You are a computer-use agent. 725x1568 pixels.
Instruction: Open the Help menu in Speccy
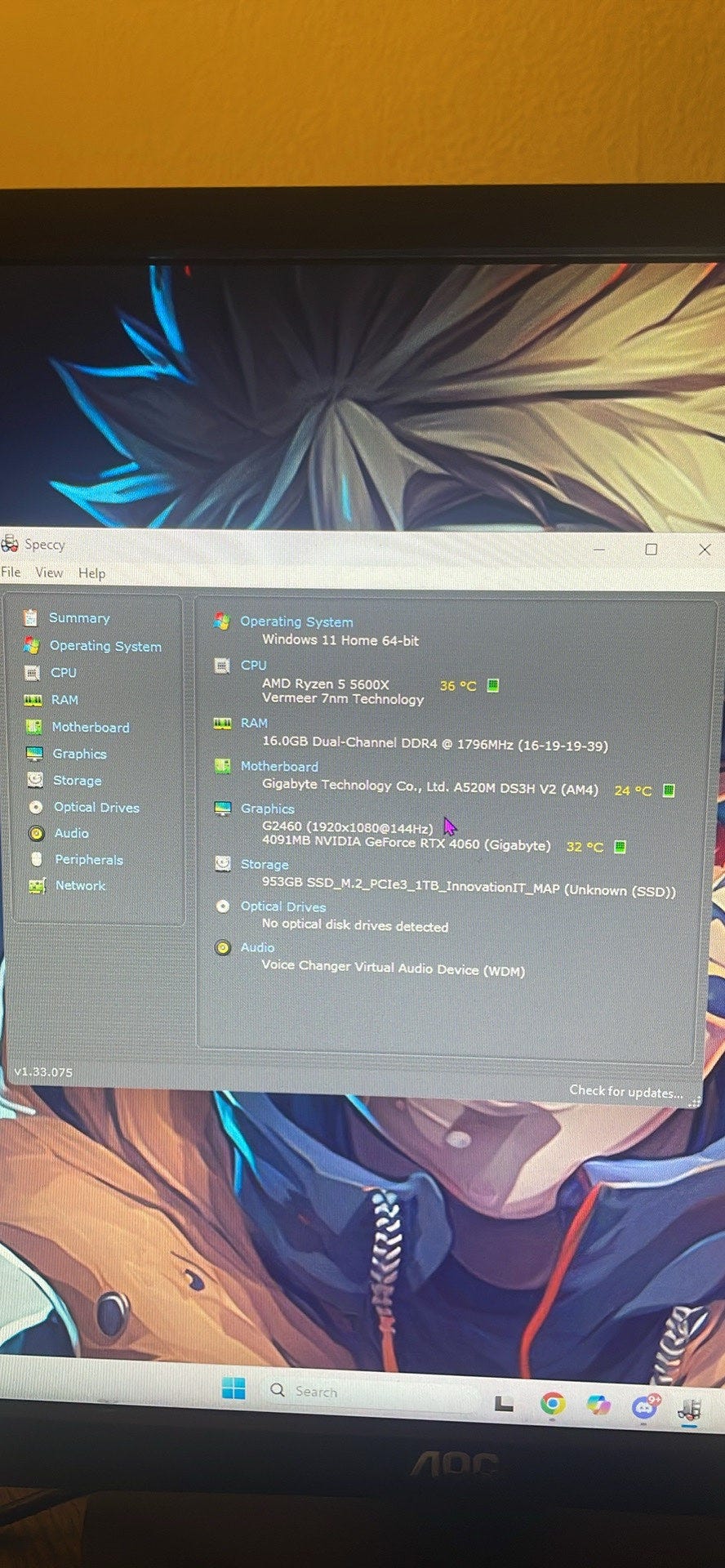pos(91,573)
